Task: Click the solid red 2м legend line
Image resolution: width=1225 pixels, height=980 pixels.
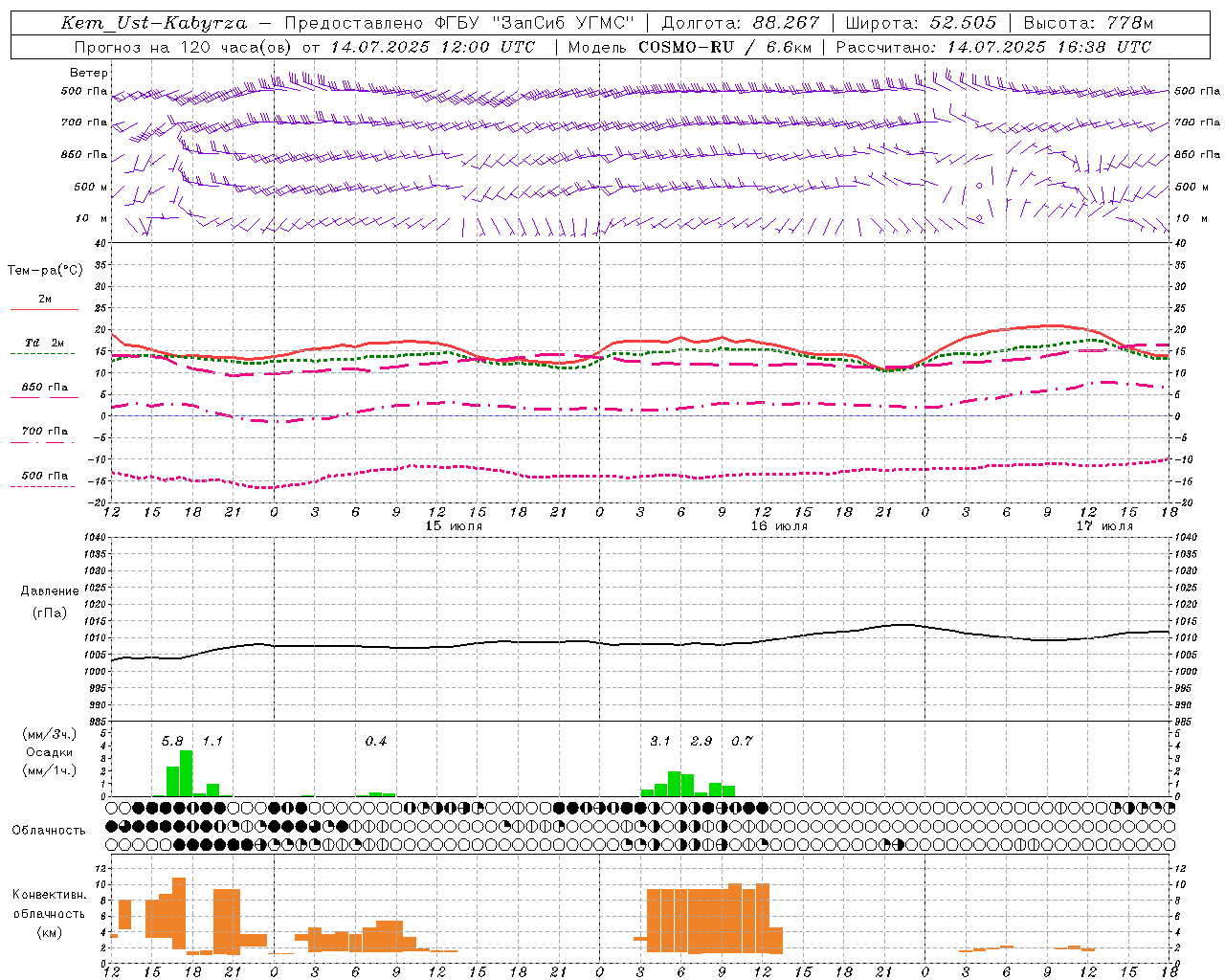Action: point(44,309)
